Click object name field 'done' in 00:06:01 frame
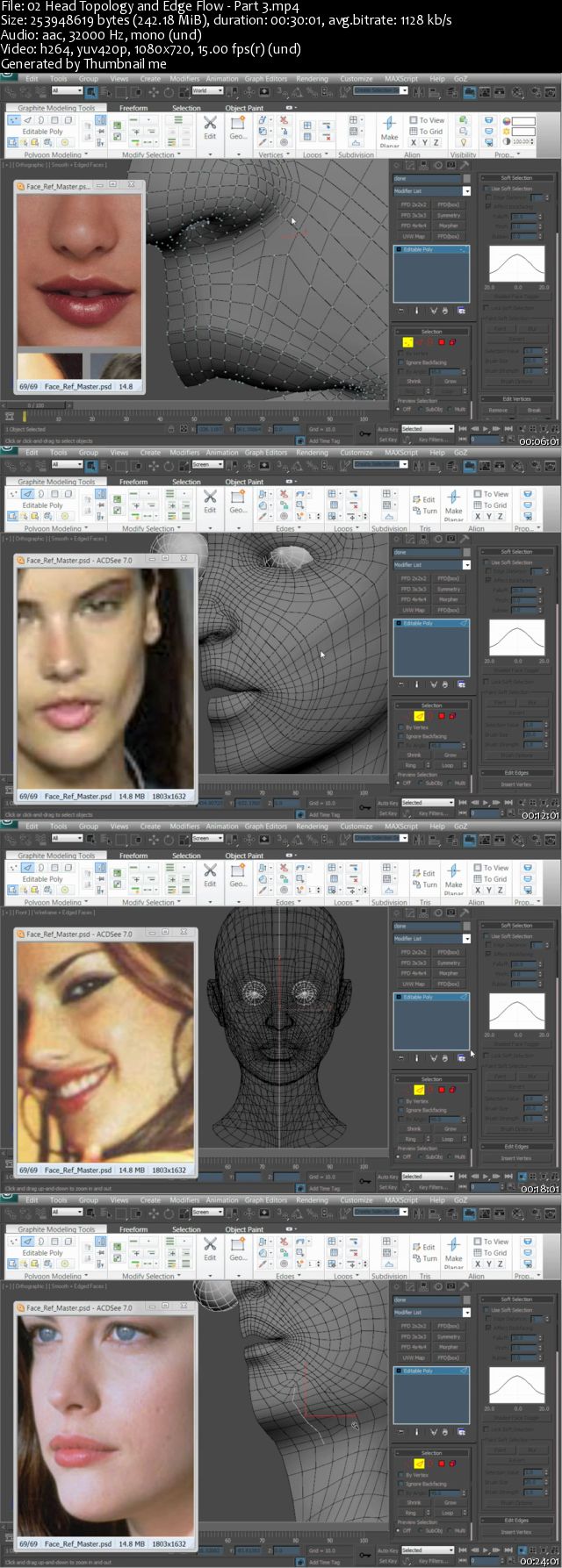This screenshot has height=1568, width=562. (x=426, y=178)
